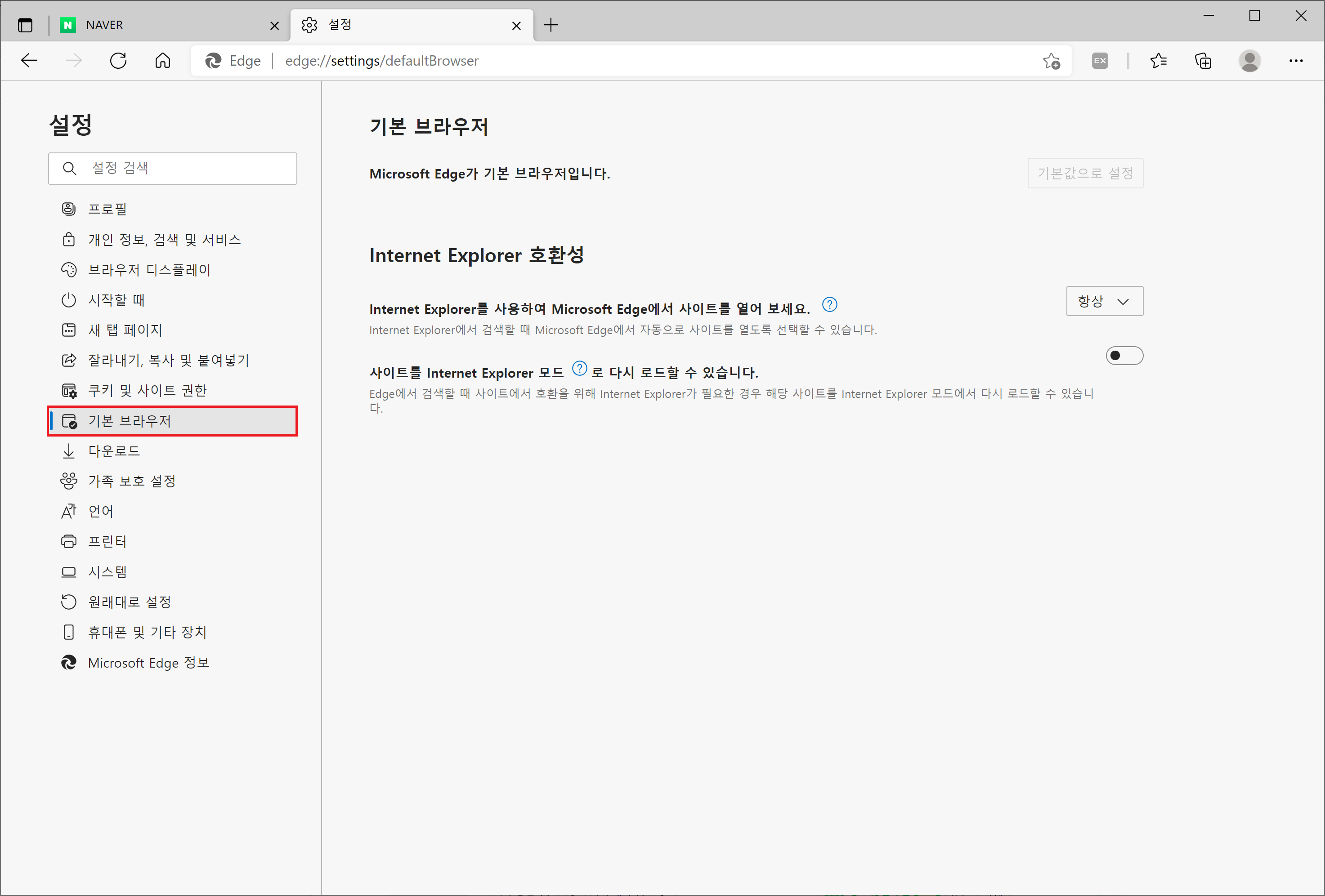Toggle the Internet Explorer mode reload switch
1325x896 pixels.
pos(1124,356)
